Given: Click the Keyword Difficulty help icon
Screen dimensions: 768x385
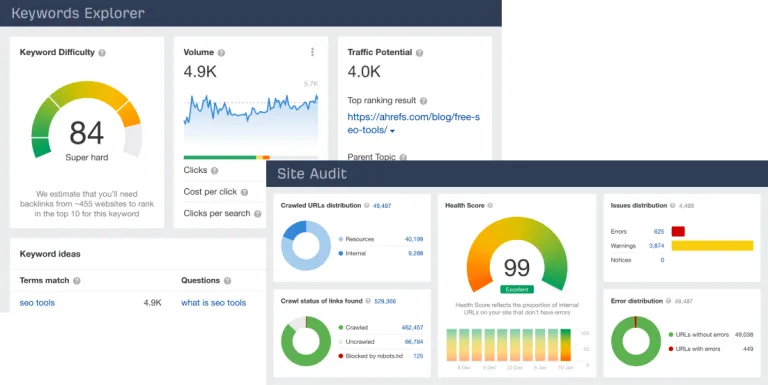Looking at the screenshot, I should click(102, 53).
